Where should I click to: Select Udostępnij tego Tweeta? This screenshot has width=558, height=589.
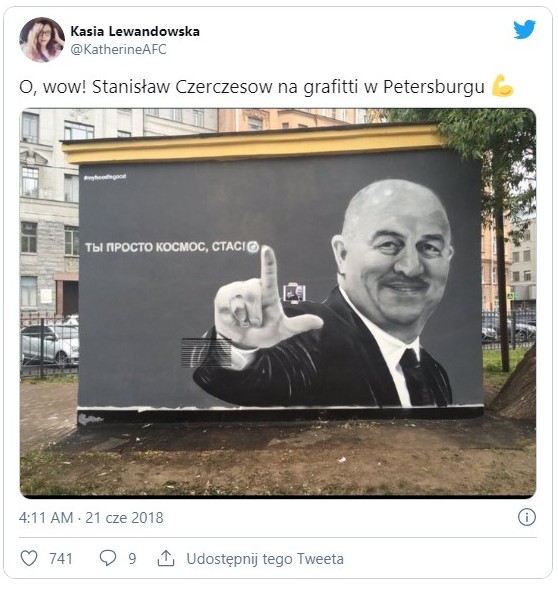click(265, 559)
